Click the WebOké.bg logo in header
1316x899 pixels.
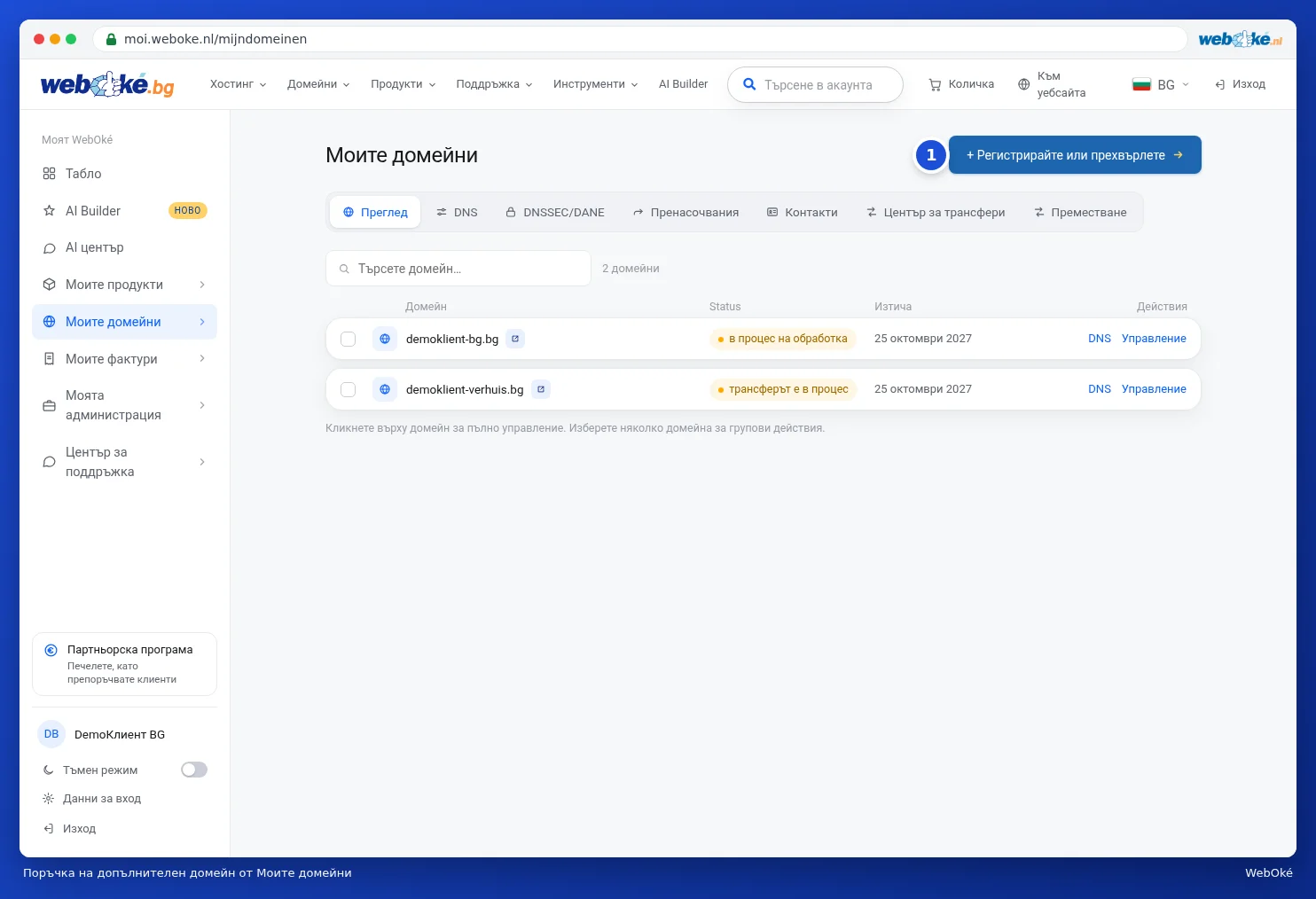[x=107, y=84]
